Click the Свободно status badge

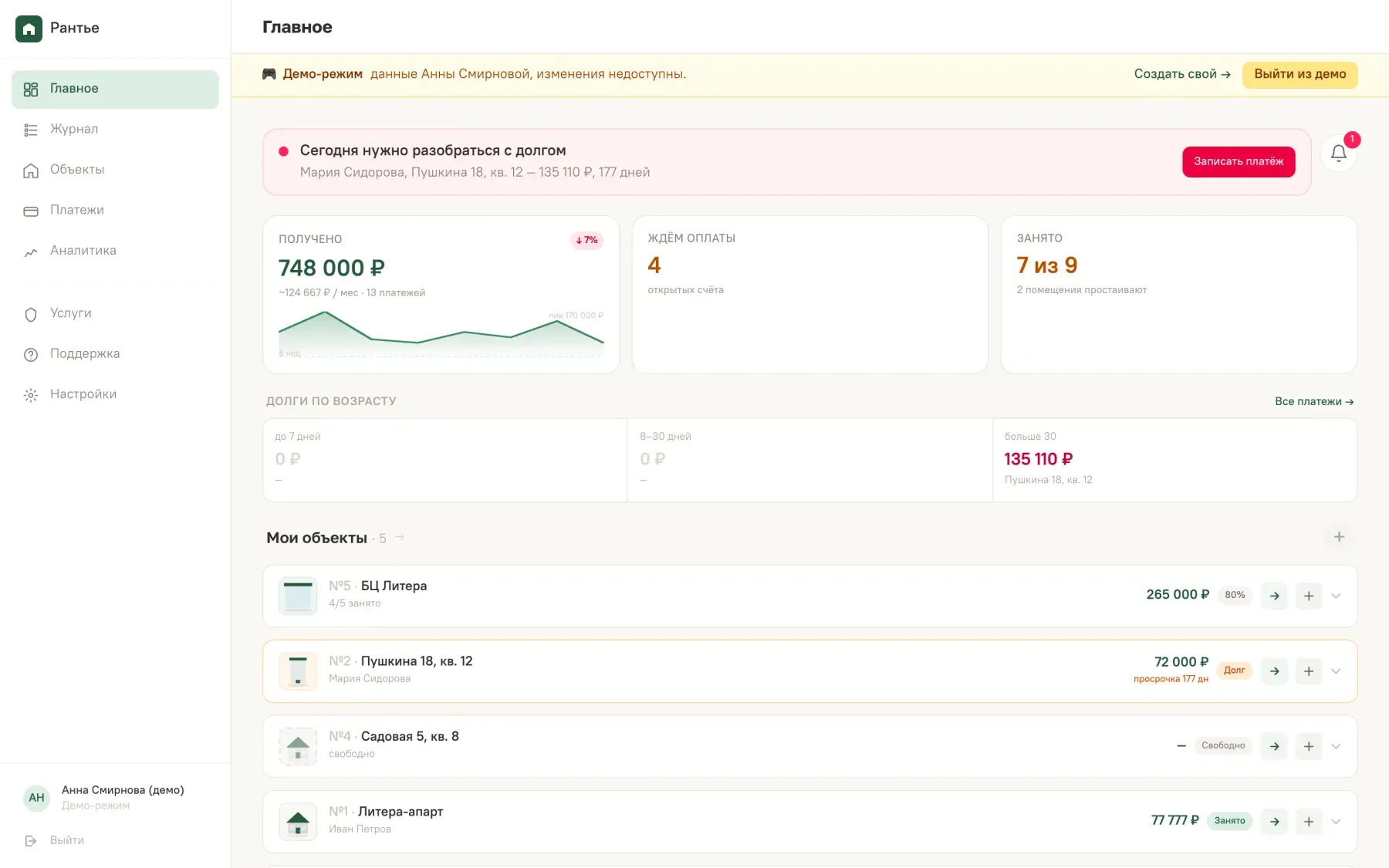pyautogui.click(x=1223, y=745)
